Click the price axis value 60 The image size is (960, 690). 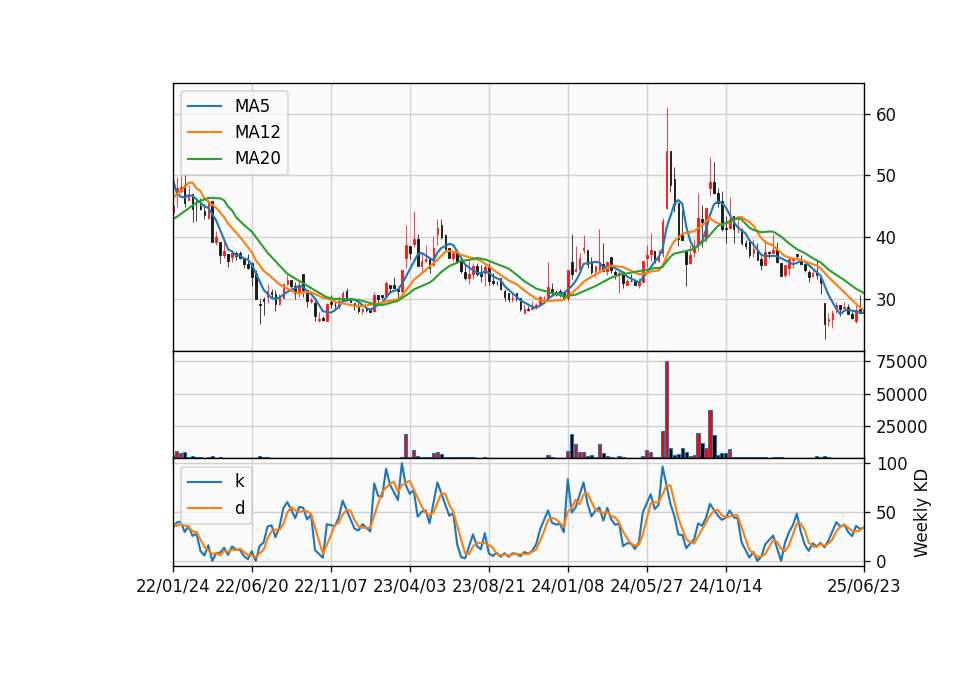click(x=885, y=114)
